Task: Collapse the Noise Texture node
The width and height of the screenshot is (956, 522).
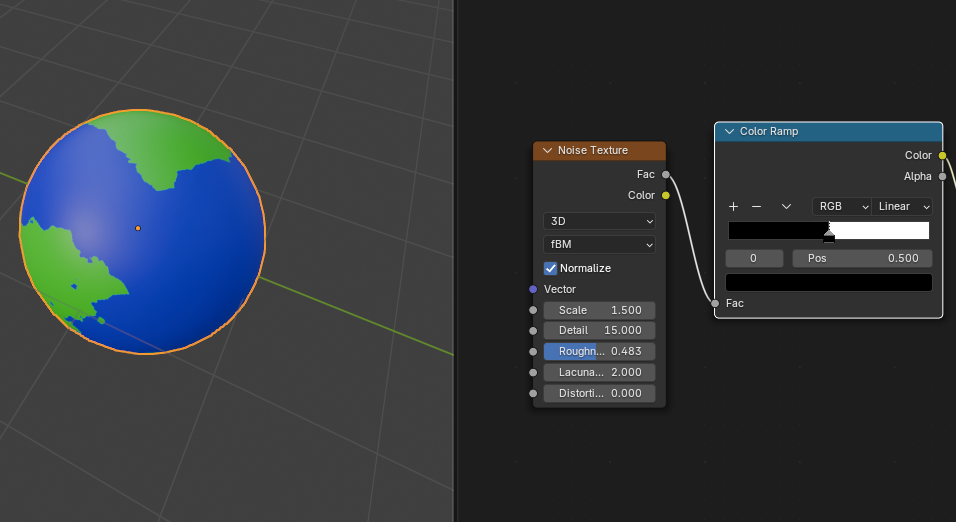Action: point(547,150)
